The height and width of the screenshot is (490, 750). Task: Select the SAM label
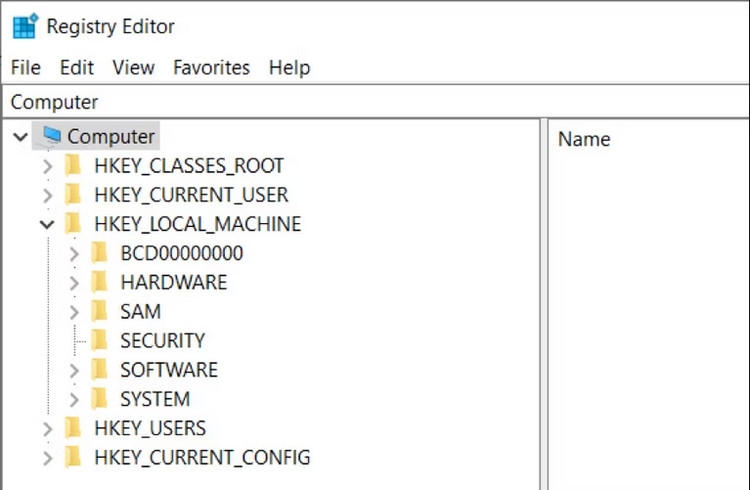coord(141,312)
